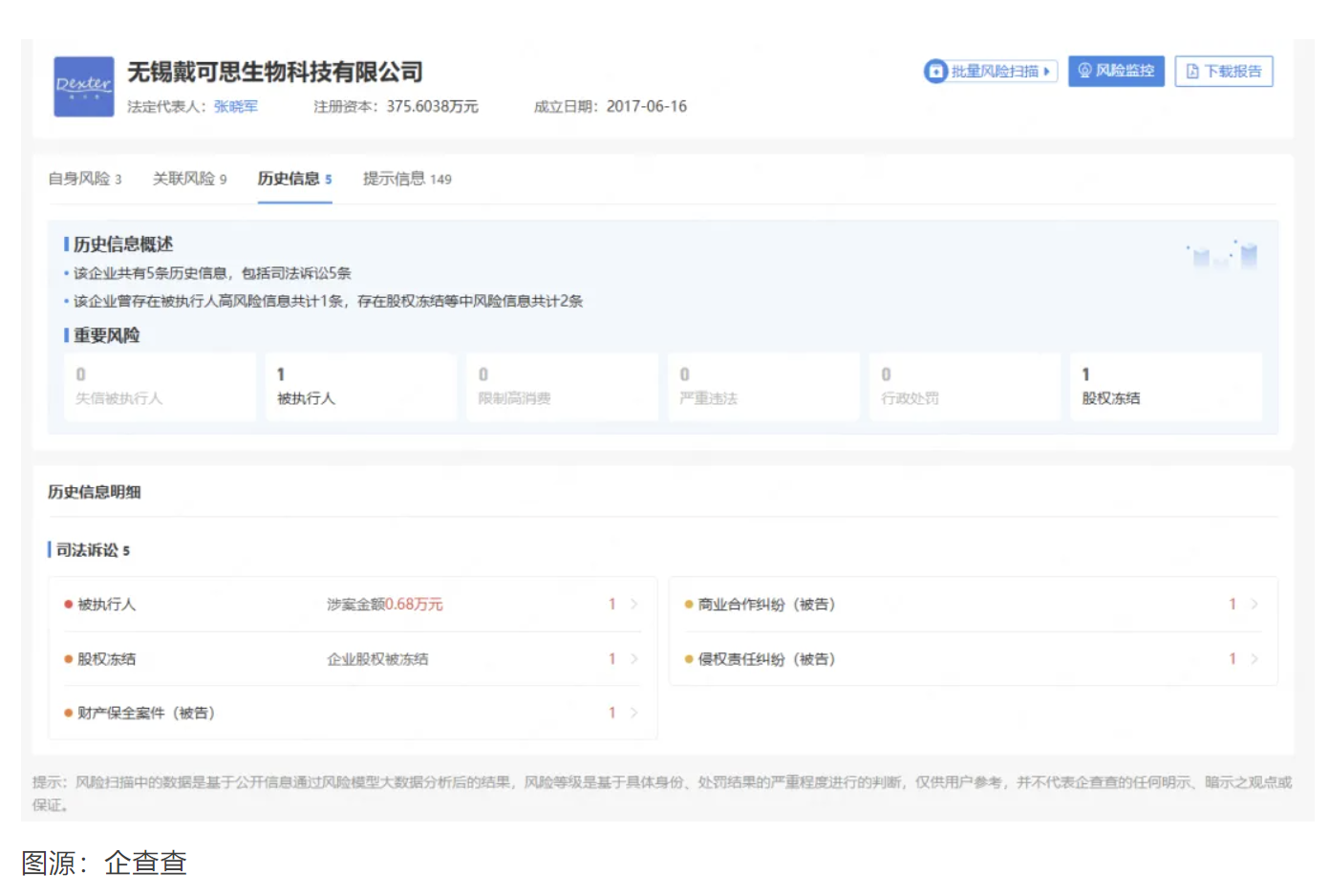Screen dimensions: 1330x896
Task: Click the company name 无锡戴可思生物科技有限公司
Action: [x=275, y=72]
